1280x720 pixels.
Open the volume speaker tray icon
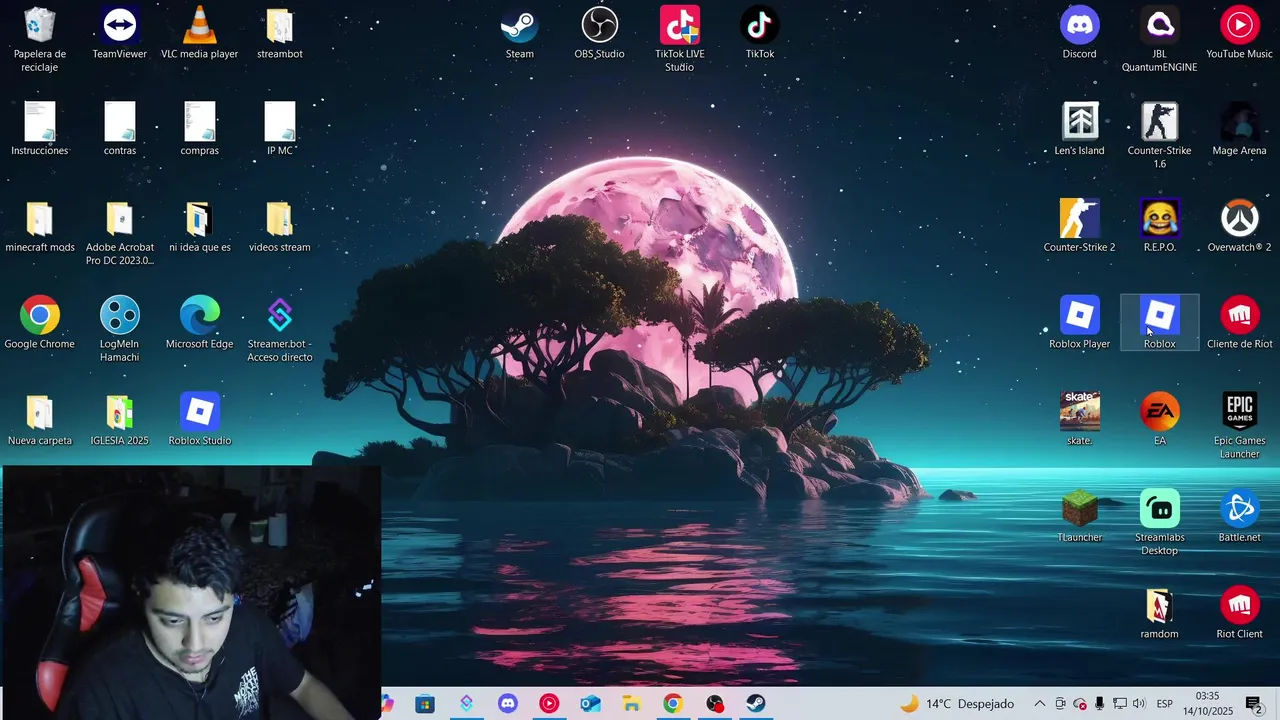point(1139,704)
